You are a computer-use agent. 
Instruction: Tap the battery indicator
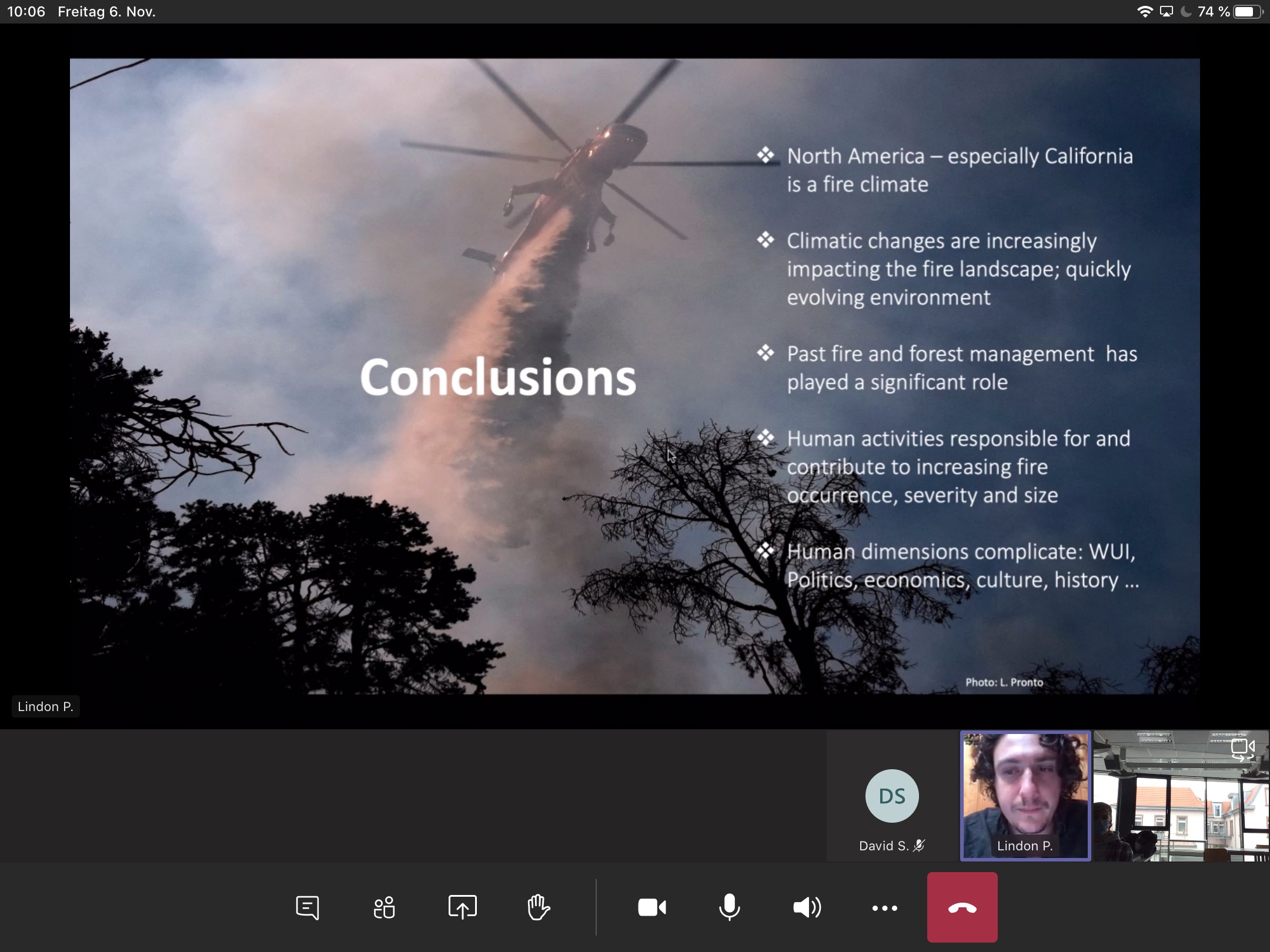pos(1248,12)
